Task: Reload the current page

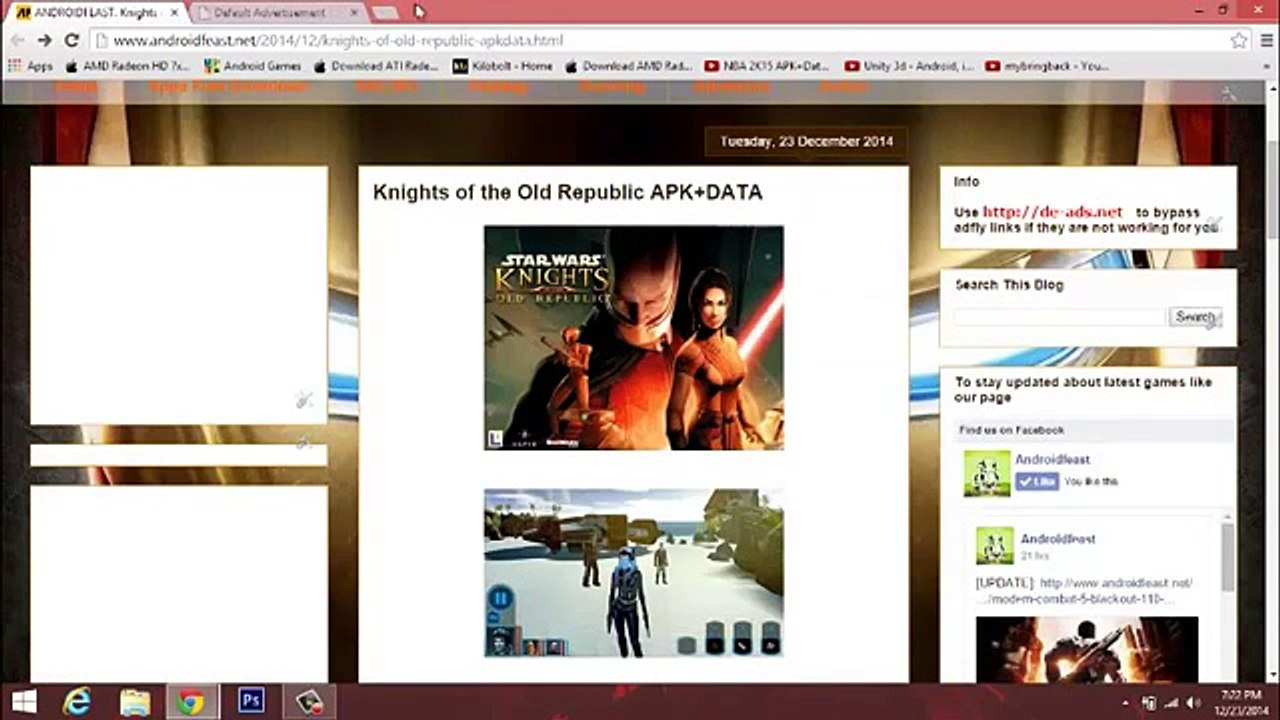Action: [x=71, y=40]
